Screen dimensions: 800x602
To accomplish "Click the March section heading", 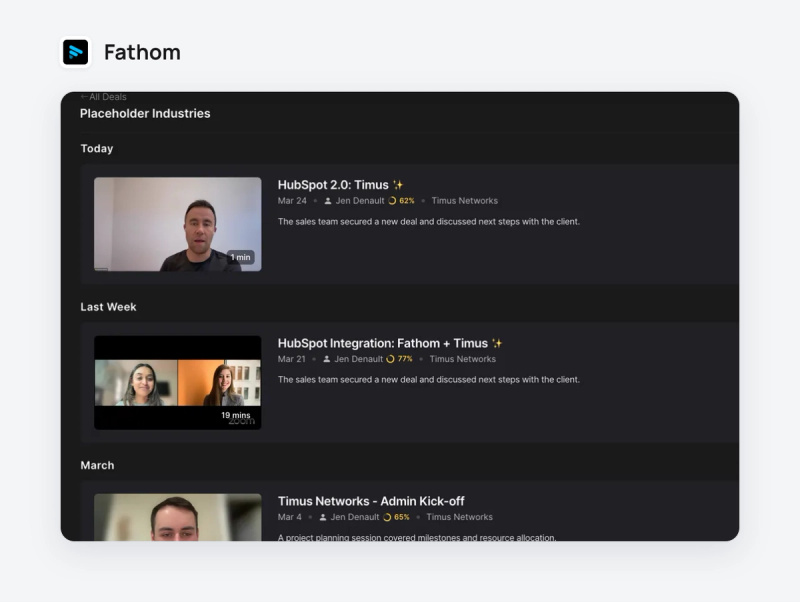I will click(97, 465).
